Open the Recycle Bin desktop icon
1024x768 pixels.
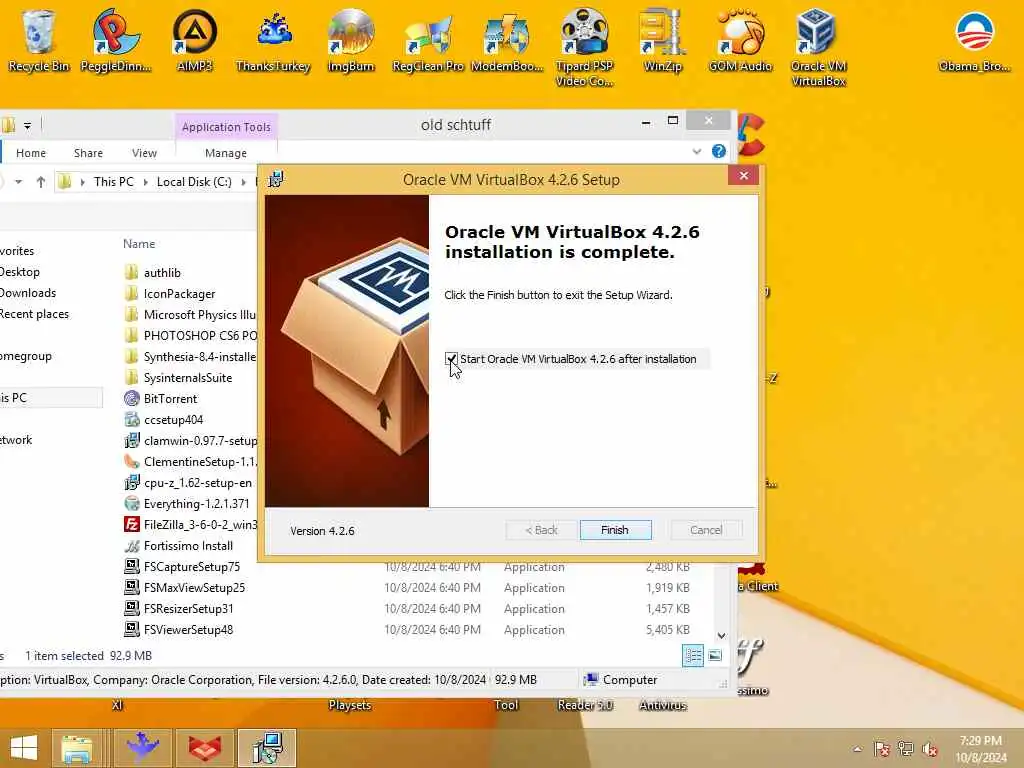(38, 39)
